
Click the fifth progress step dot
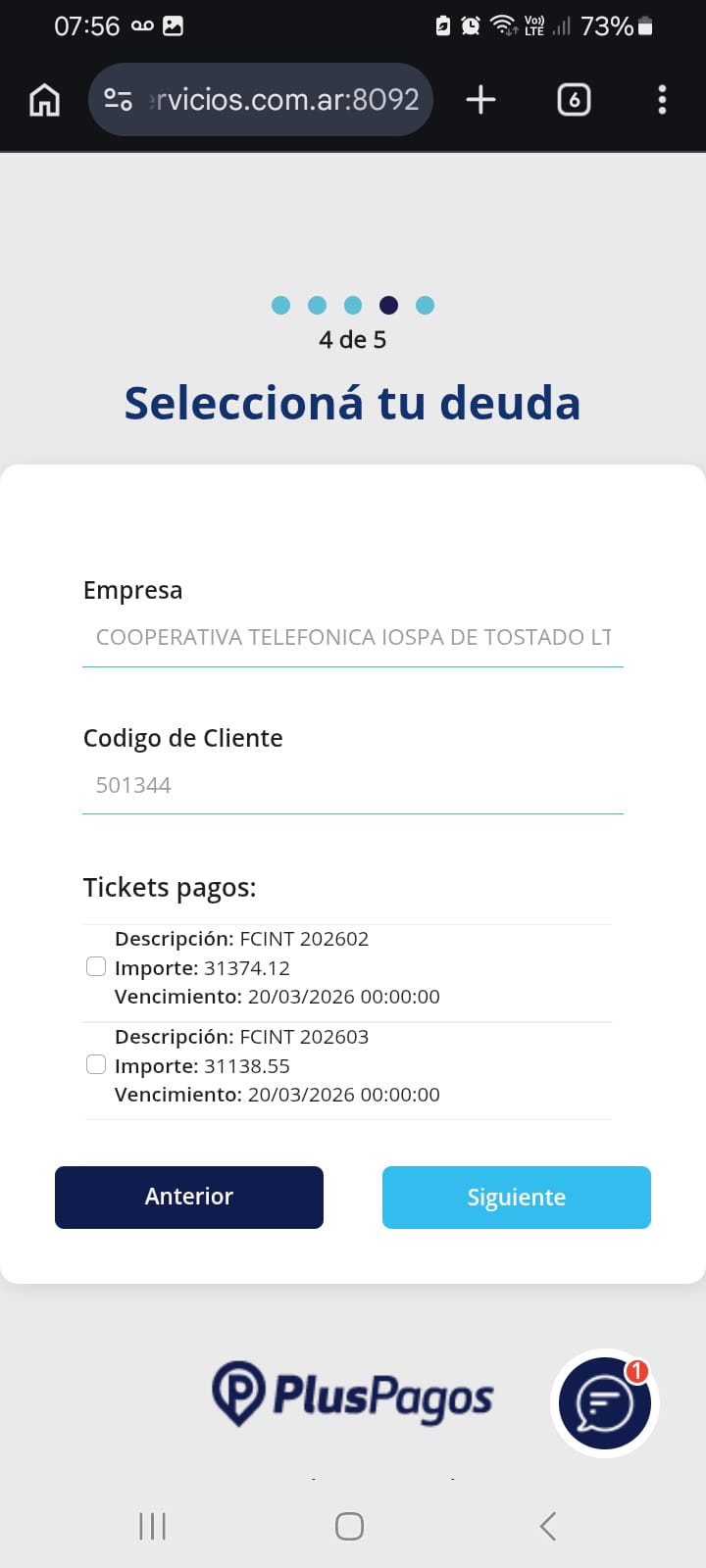coord(425,306)
